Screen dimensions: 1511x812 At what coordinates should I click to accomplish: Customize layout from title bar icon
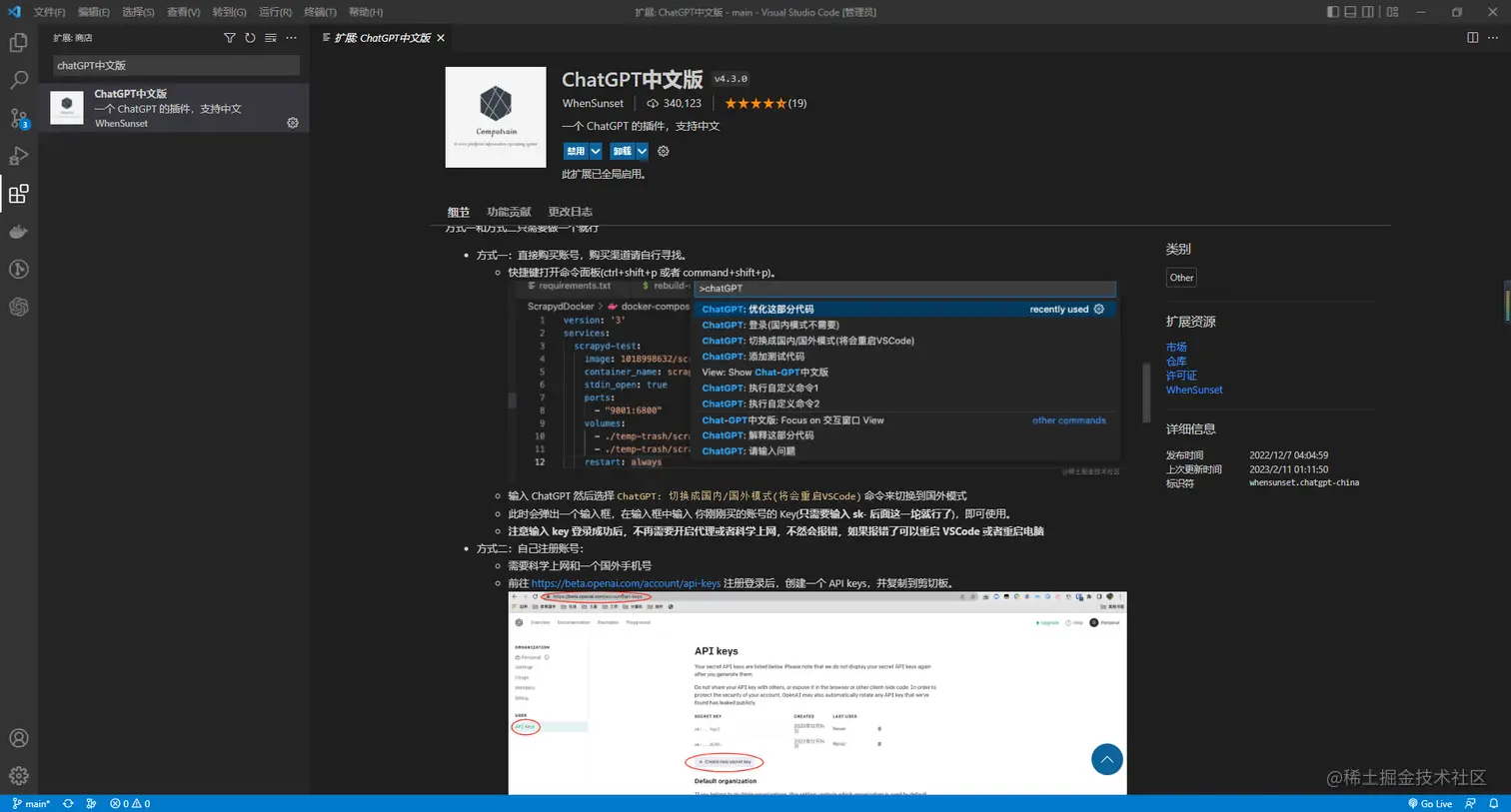[1393, 12]
